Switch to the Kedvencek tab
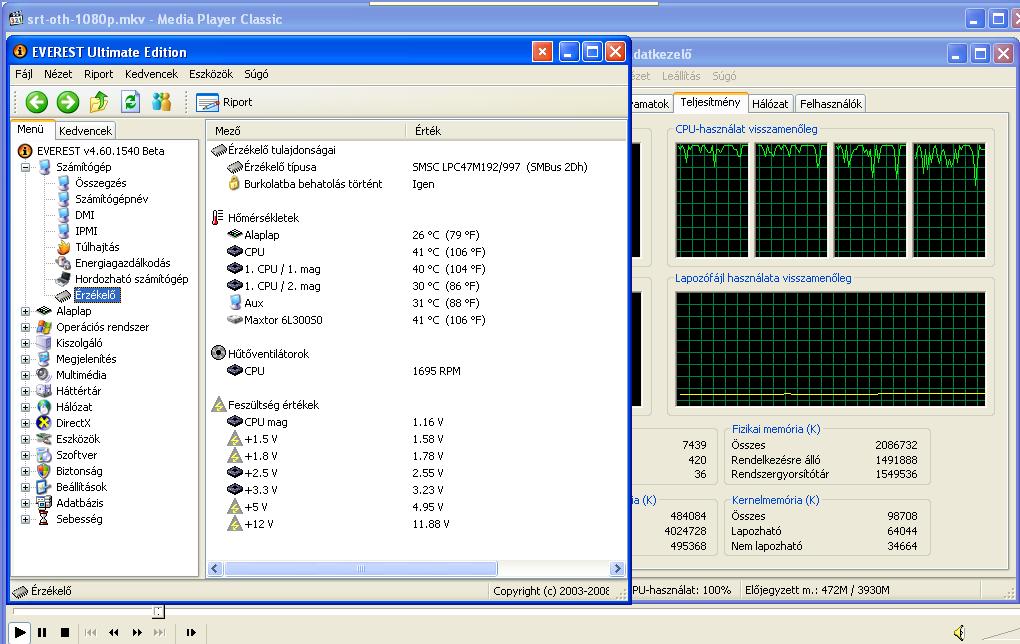 [x=85, y=131]
